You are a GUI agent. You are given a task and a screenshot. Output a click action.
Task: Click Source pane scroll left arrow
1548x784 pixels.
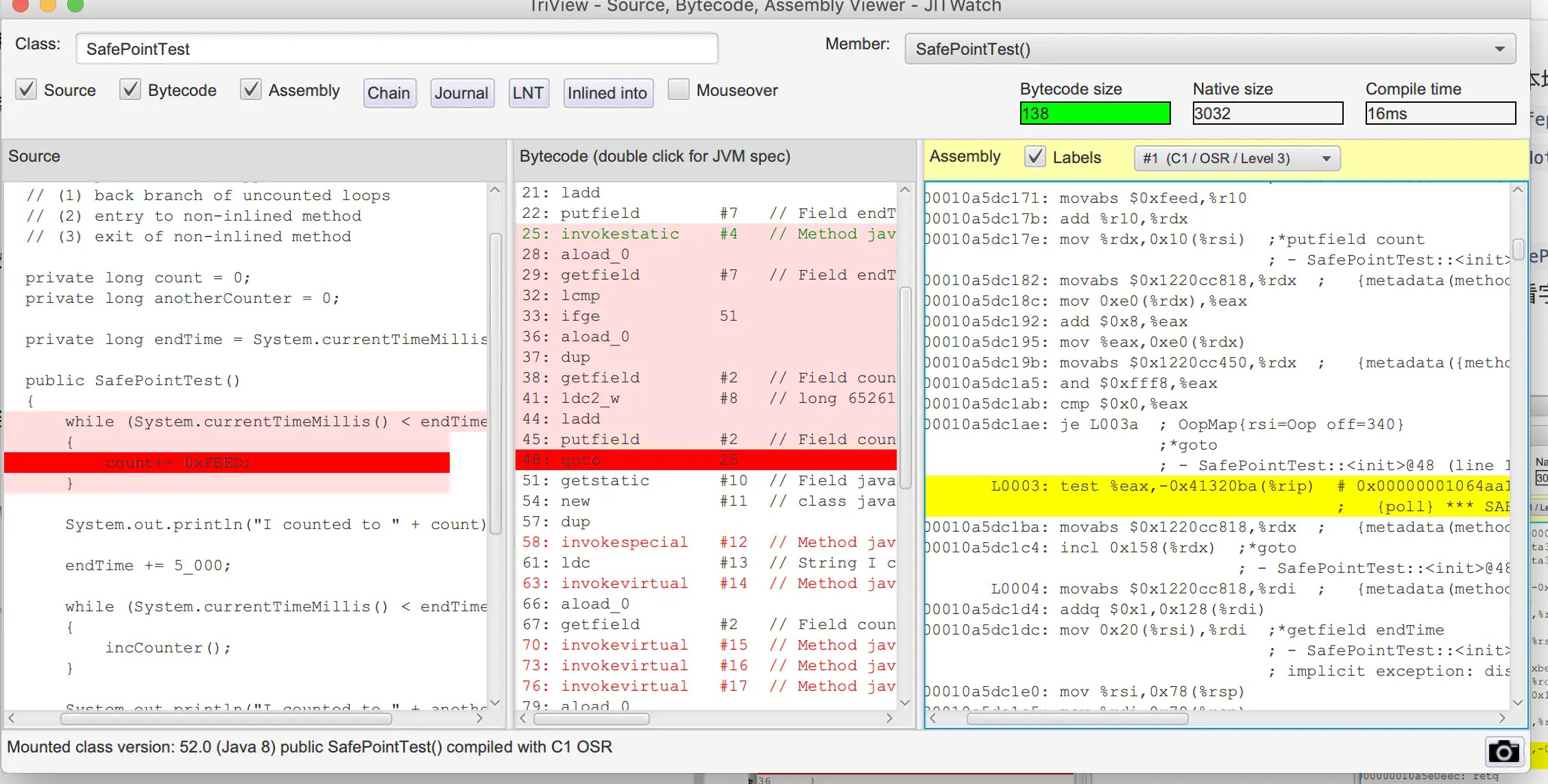[x=12, y=718]
